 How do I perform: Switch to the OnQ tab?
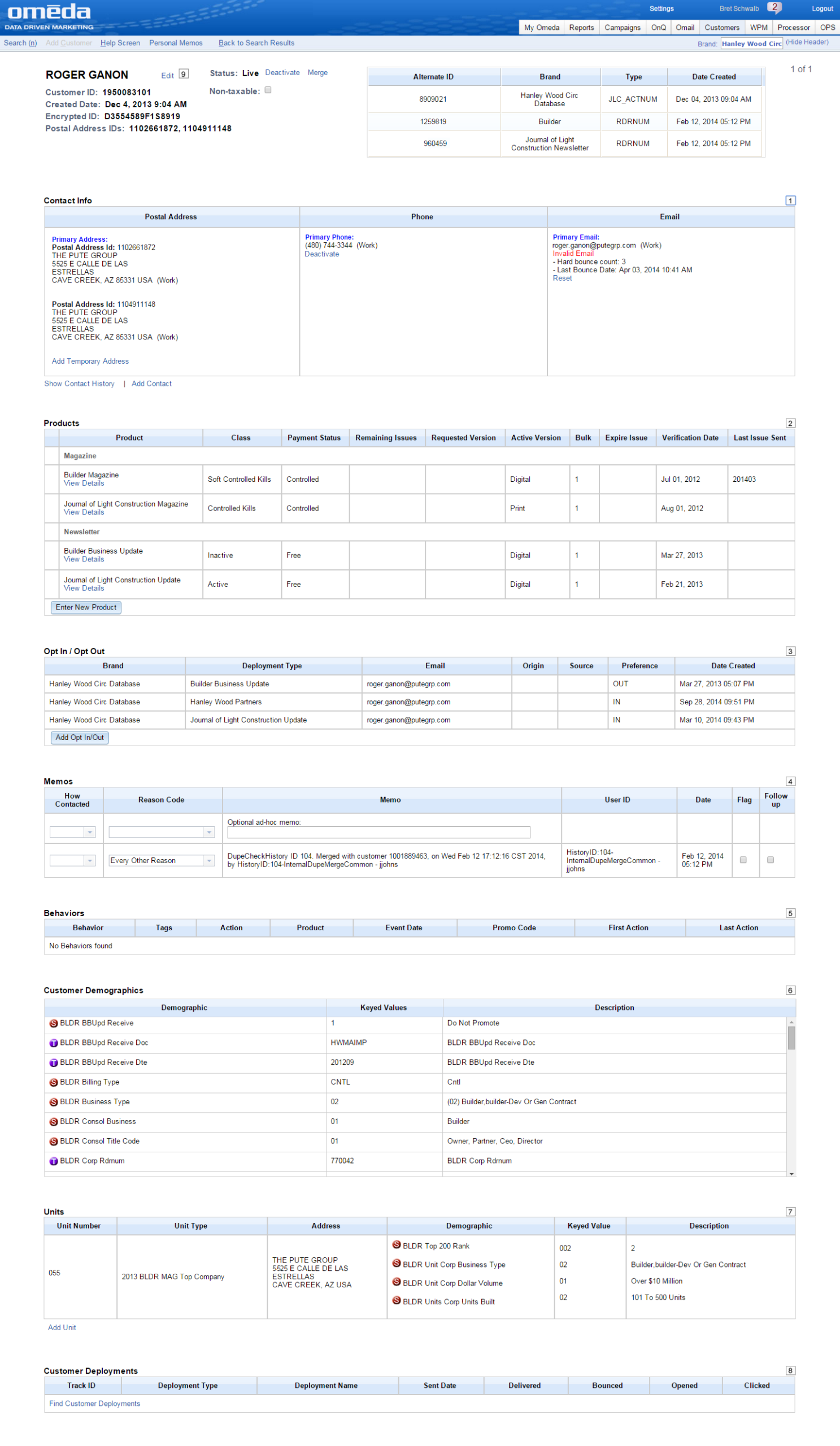pyautogui.click(x=659, y=28)
